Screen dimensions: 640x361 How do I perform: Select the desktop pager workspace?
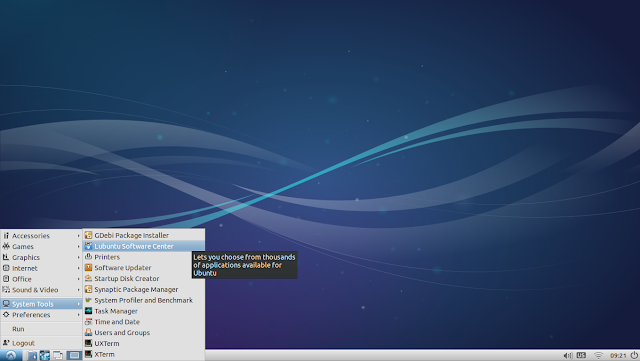74,356
